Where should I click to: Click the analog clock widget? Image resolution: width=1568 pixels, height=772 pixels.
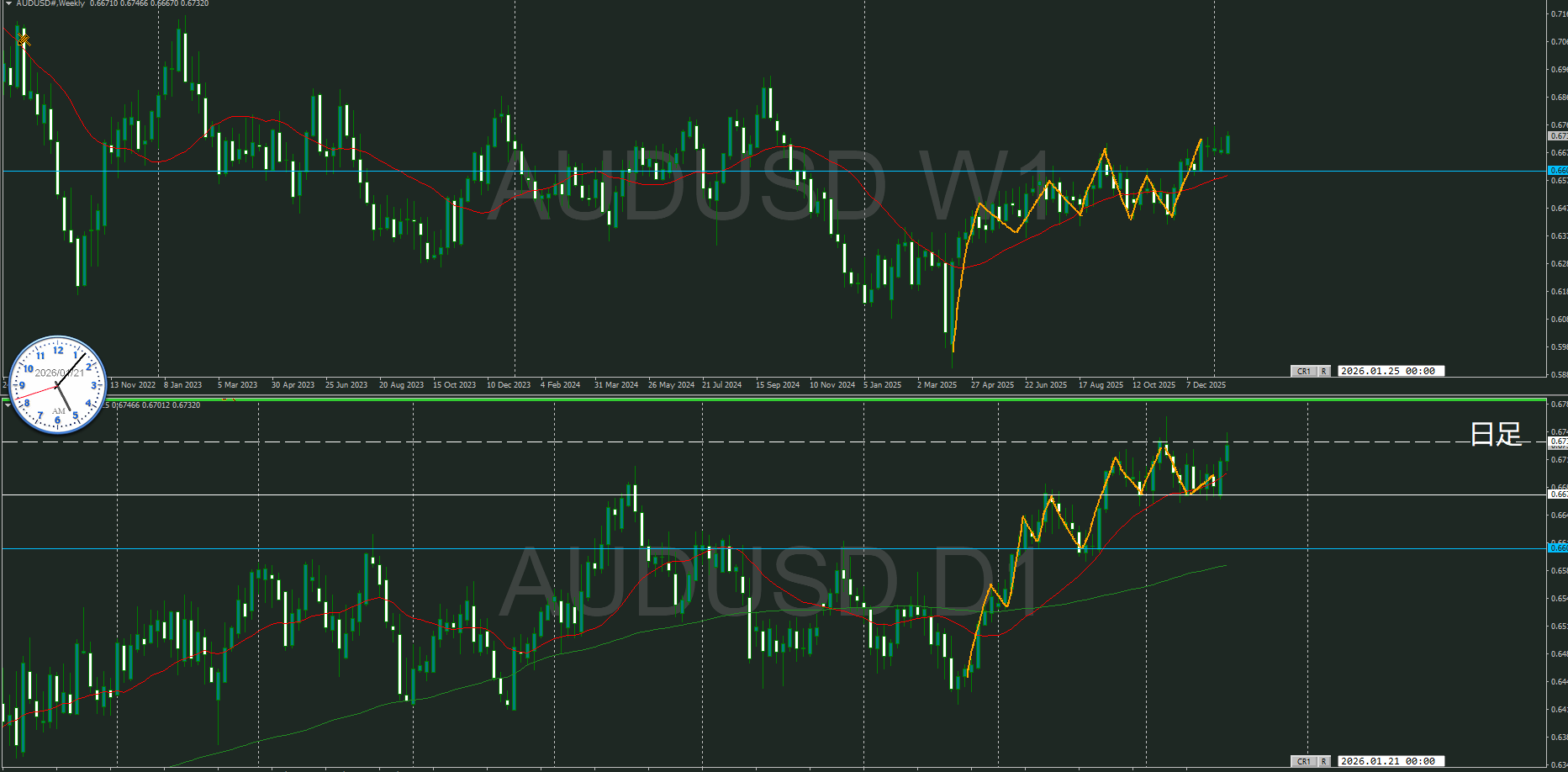click(57, 385)
